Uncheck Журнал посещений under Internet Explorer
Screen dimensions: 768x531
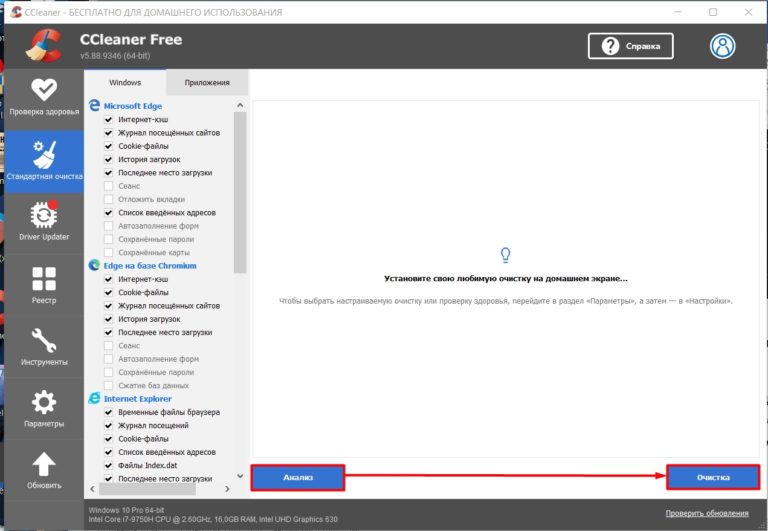click(x=108, y=425)
